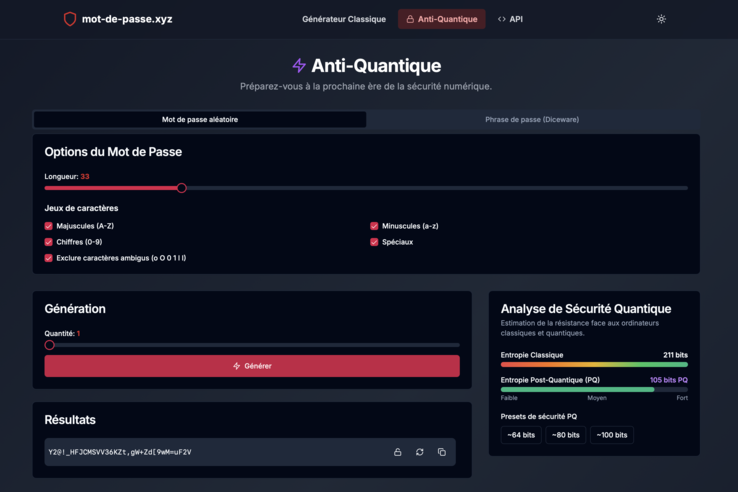Screen dimensions: 738x492
Task: Click the lightning bolt icon beside Anti-Quantique heading
Action: click(x=298, y=66)
